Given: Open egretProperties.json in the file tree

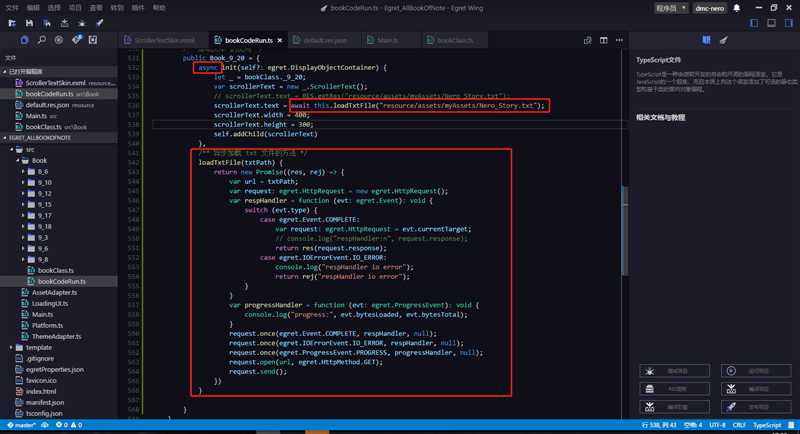Looking at the screenshot, I should (55, 369).
